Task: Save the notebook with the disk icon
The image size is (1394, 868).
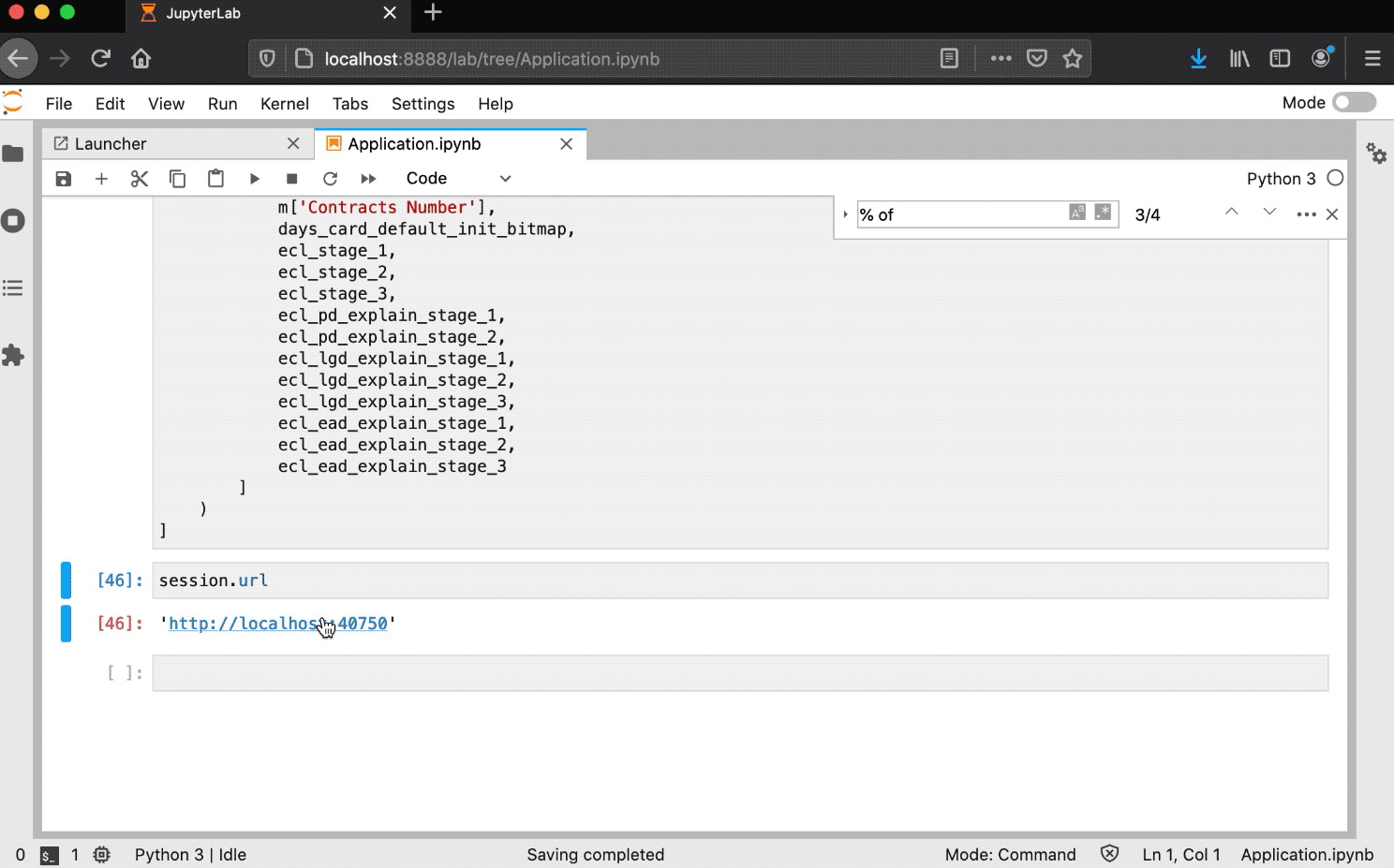Action: (x=64, y=179)
